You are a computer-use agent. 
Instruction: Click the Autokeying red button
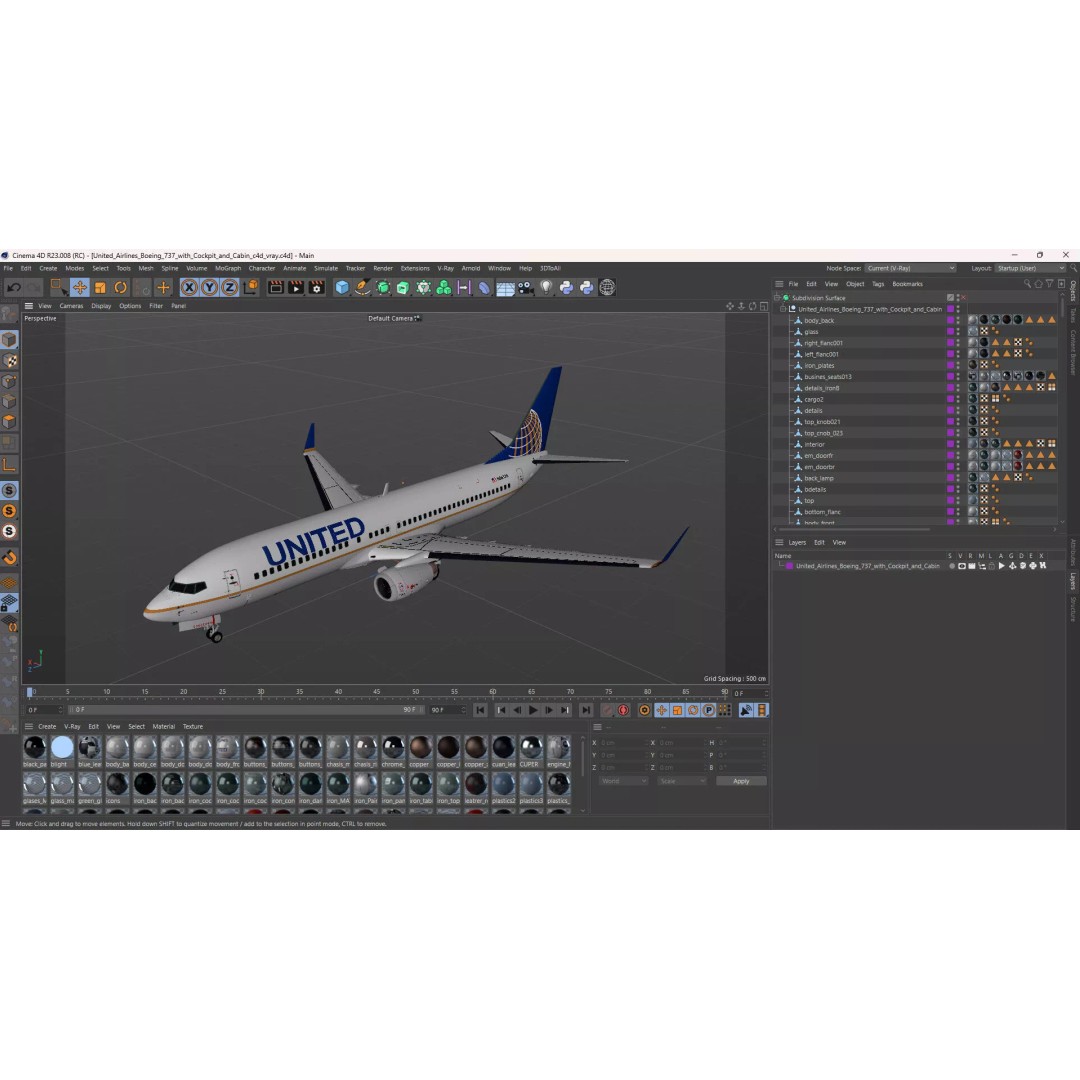623,710
